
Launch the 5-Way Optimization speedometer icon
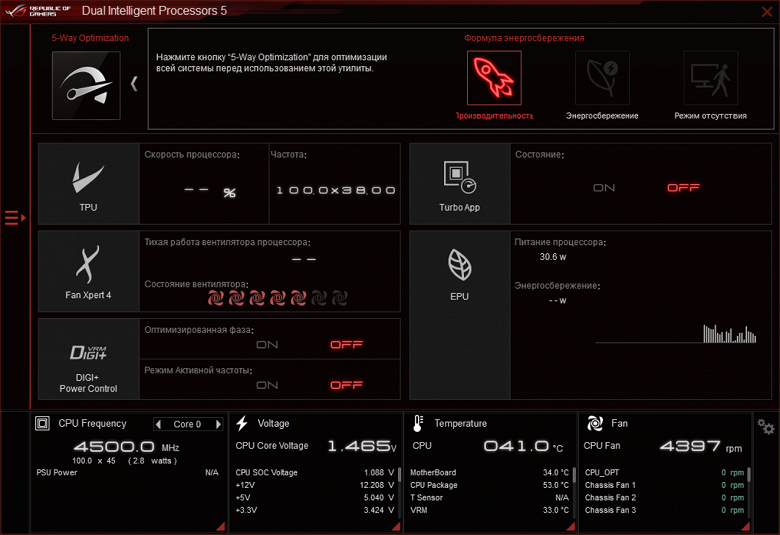[x=86, y=85]
